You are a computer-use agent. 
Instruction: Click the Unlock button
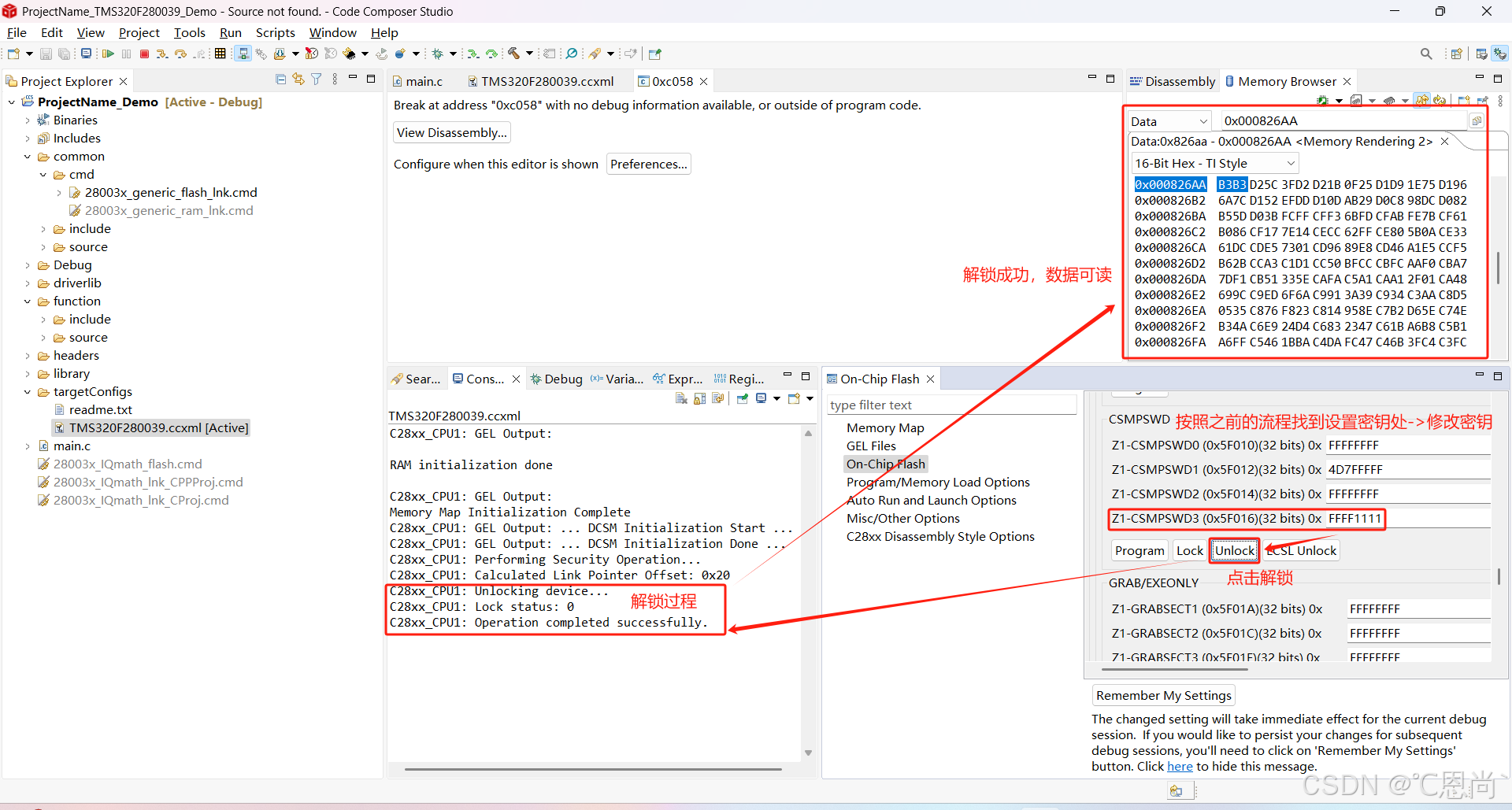pyautogui.click(x=1235, y=550)
